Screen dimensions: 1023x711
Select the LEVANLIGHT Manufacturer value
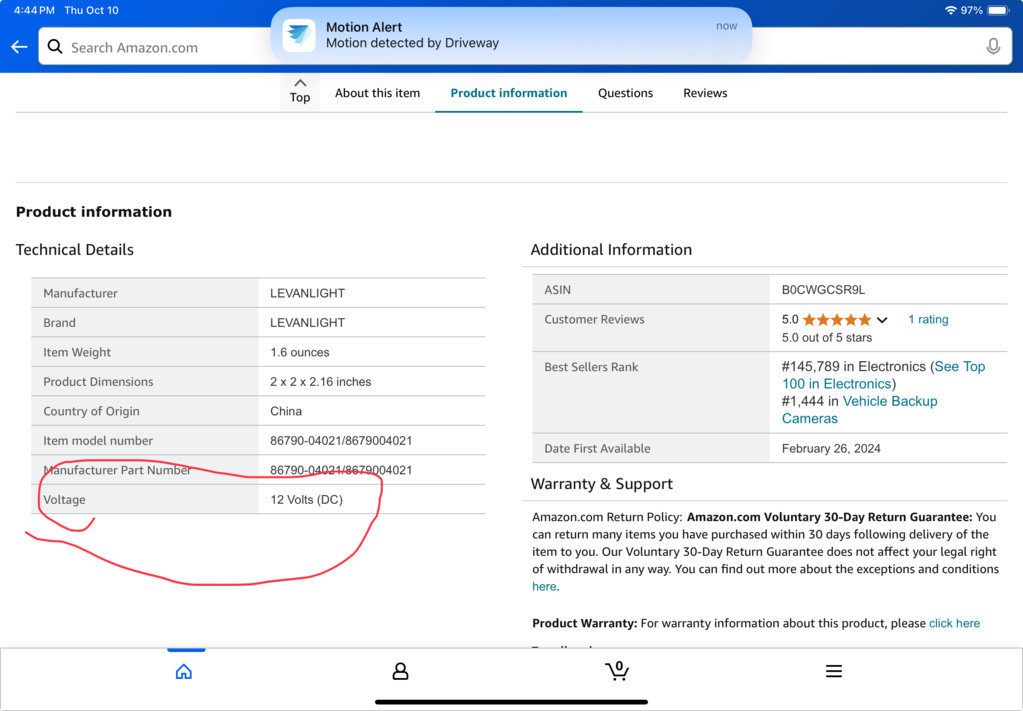point(307,293)
